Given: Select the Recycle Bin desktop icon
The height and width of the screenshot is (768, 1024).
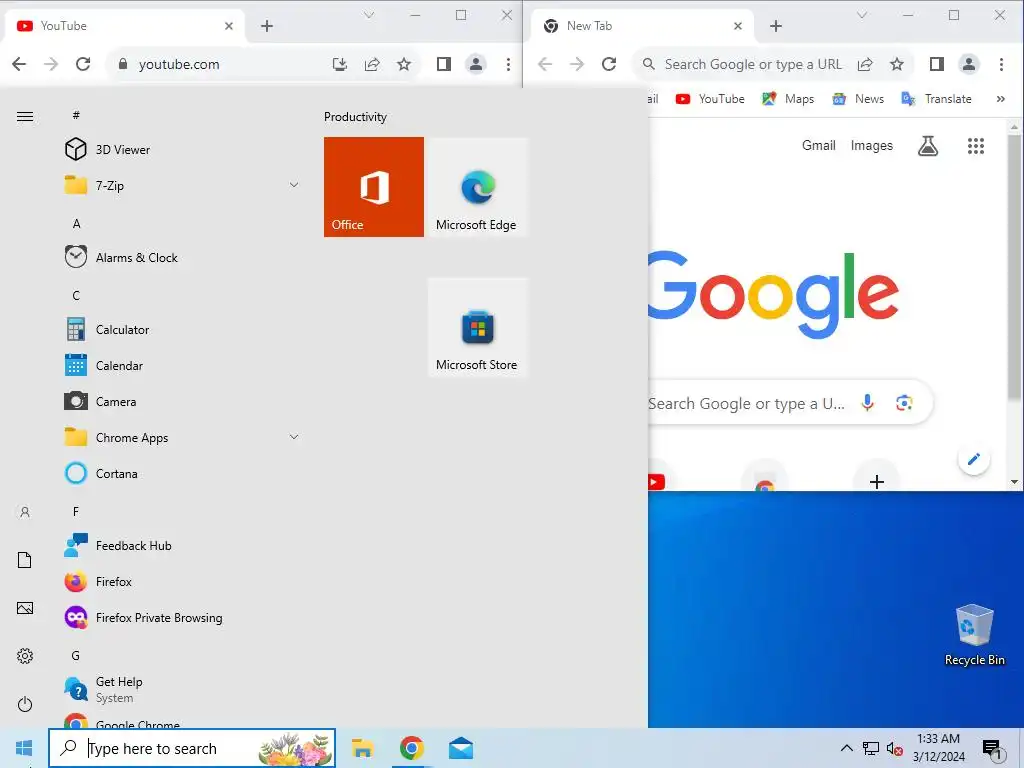Looking at the screenshot, I should pos(974,635).
